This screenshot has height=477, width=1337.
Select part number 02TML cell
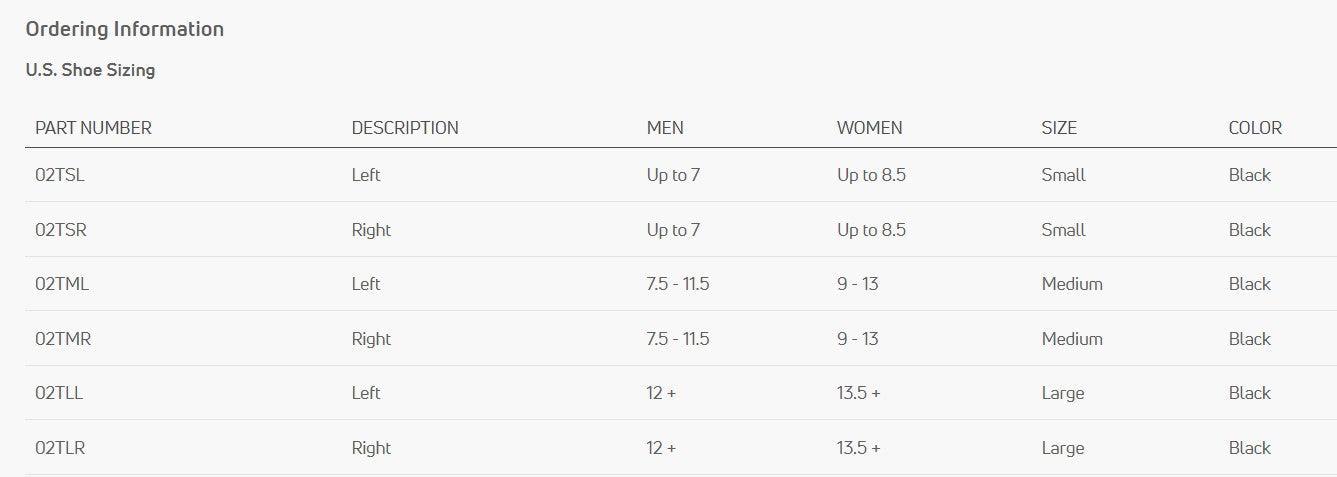coord(62,284)
